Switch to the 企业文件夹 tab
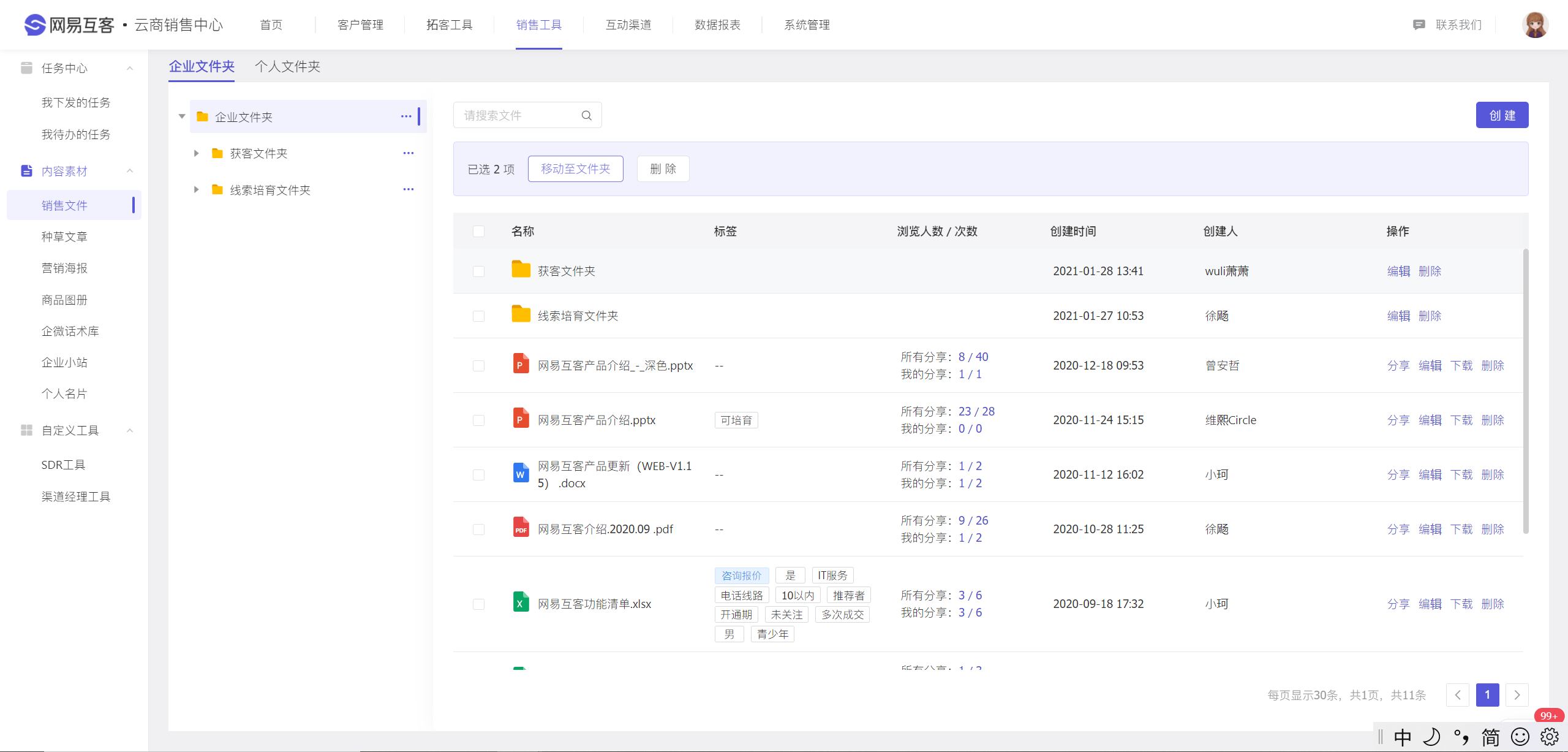This screenshot has width=1568, height=752. tap(202, 66)
